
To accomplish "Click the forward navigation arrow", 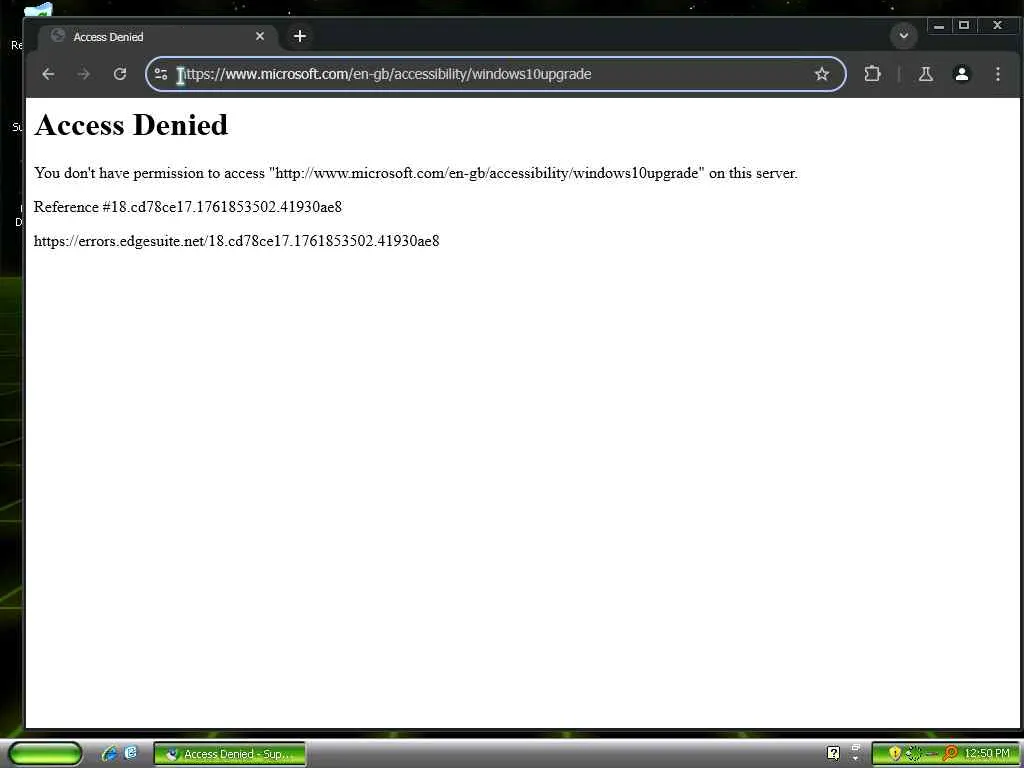I will pyautogui.click(x=84, y=74).
